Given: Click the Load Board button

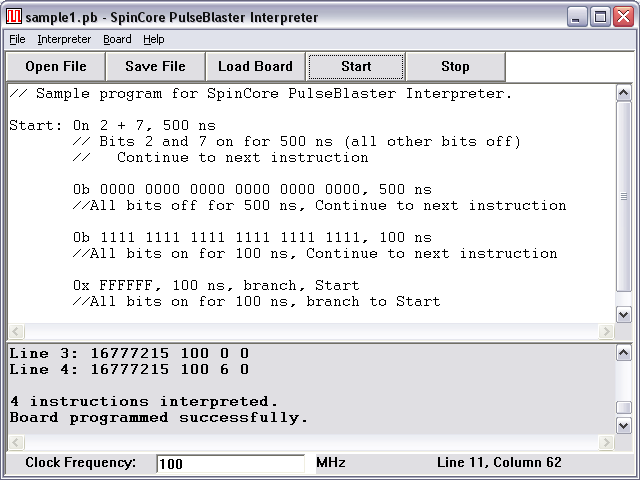Looking at the screenshot, I should [256, 67].
